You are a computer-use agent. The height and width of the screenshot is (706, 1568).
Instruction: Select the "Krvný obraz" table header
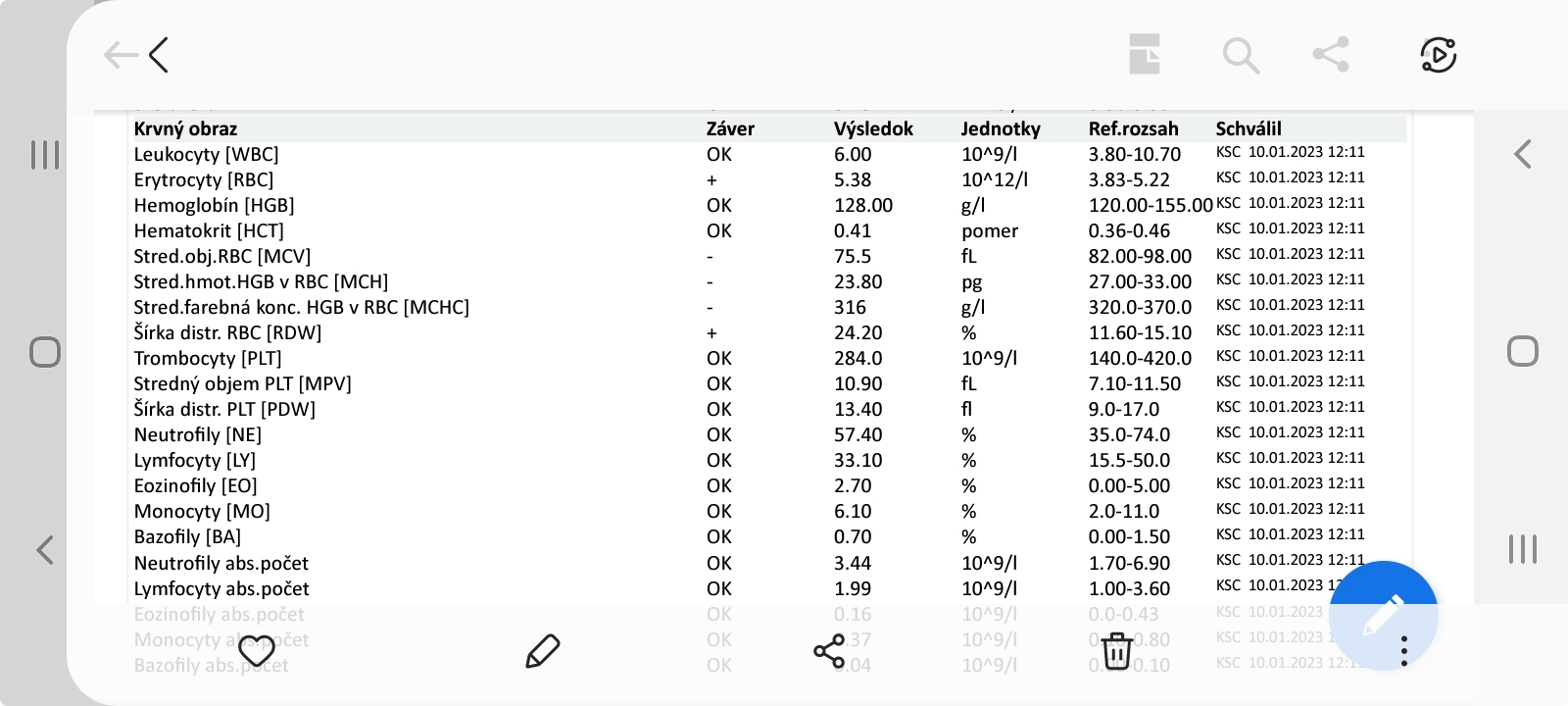(x=185, y=128)
